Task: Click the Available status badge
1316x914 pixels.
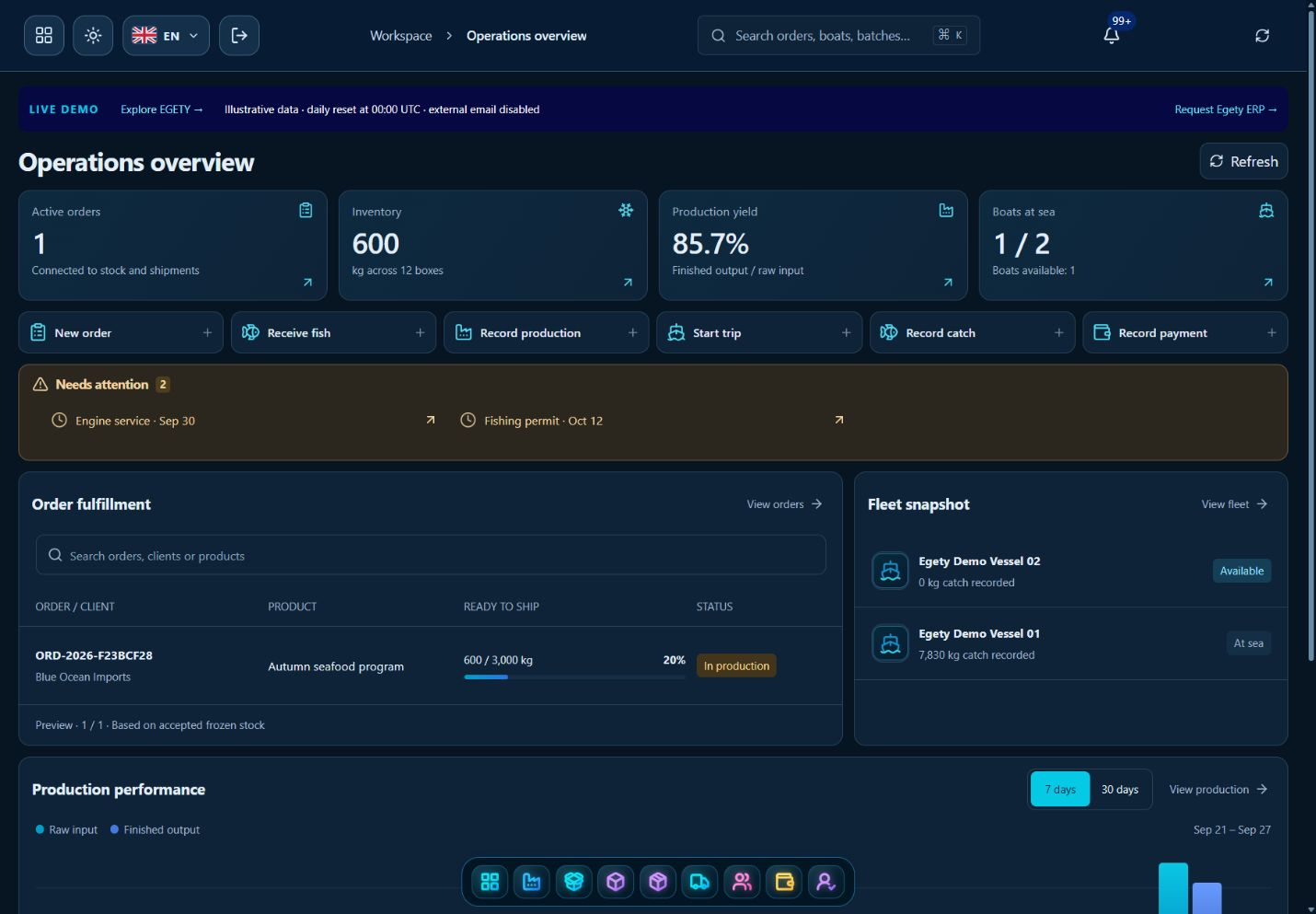Action: 1241,571
